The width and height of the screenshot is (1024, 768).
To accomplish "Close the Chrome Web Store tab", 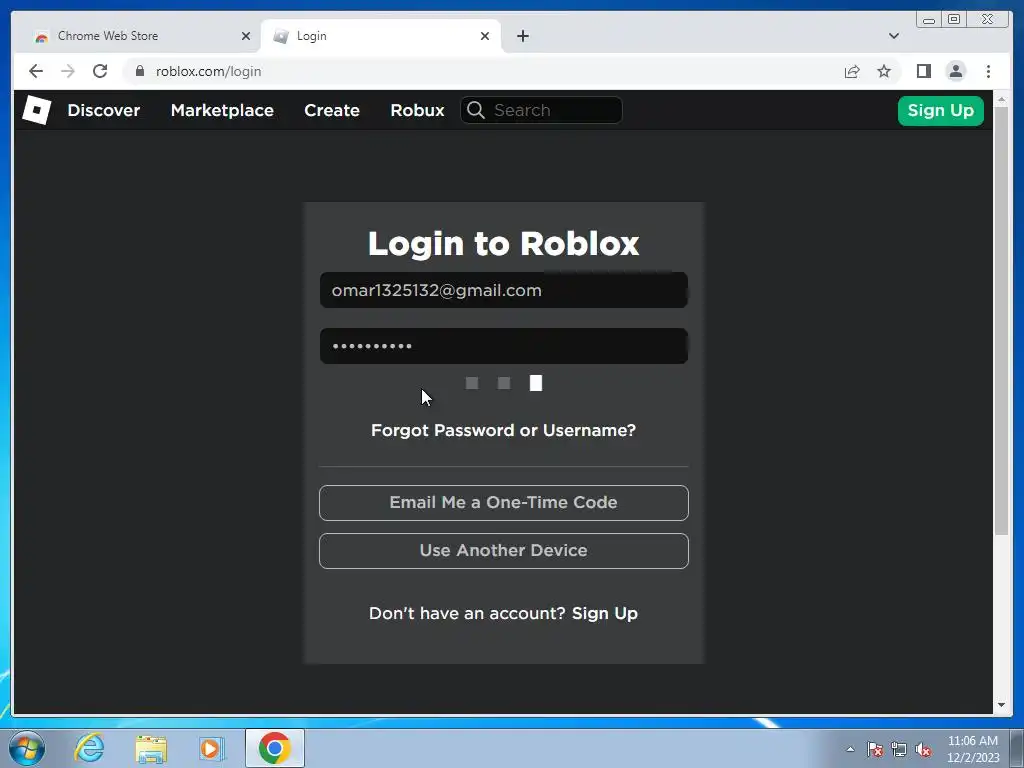I will pyautogui.click(x=246, y=36).
